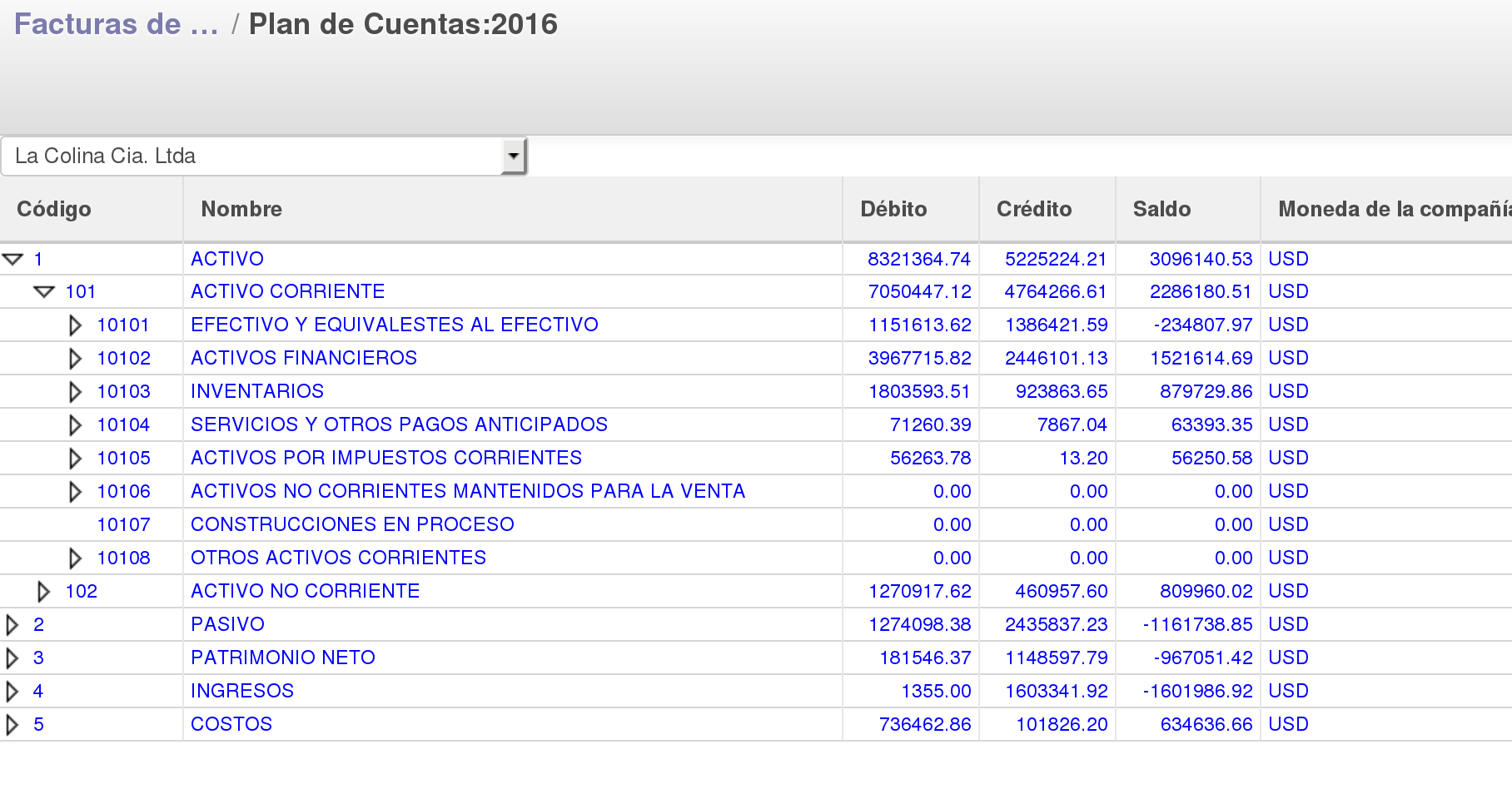Click balance value 634636.66
The image size is (1512, 804).
click(x=1206, y=724)
